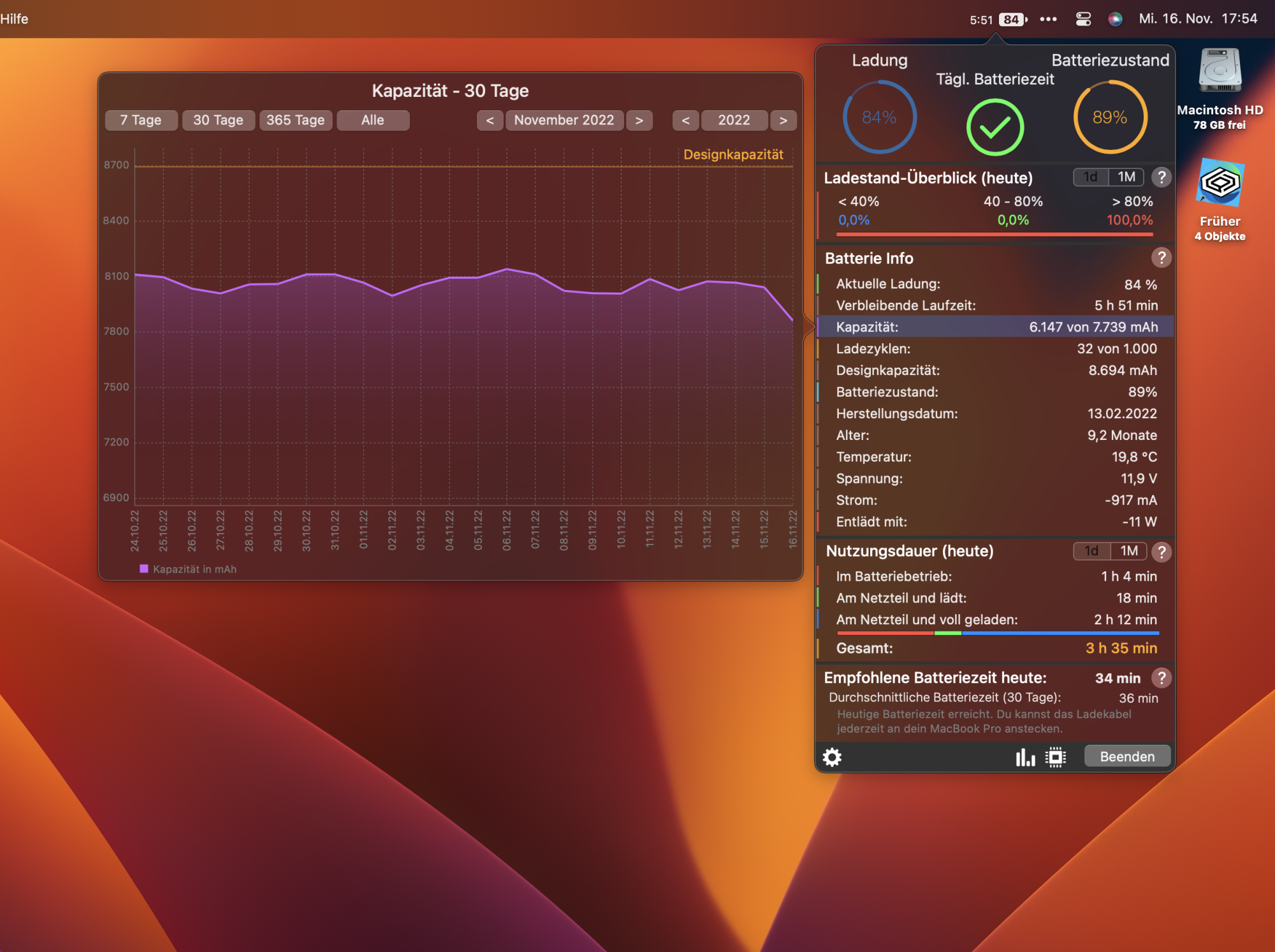Viewport: 1275px width, 952px height.
Task: Open help for Ladestand-Überblick section
Action: click(1161, 177)
